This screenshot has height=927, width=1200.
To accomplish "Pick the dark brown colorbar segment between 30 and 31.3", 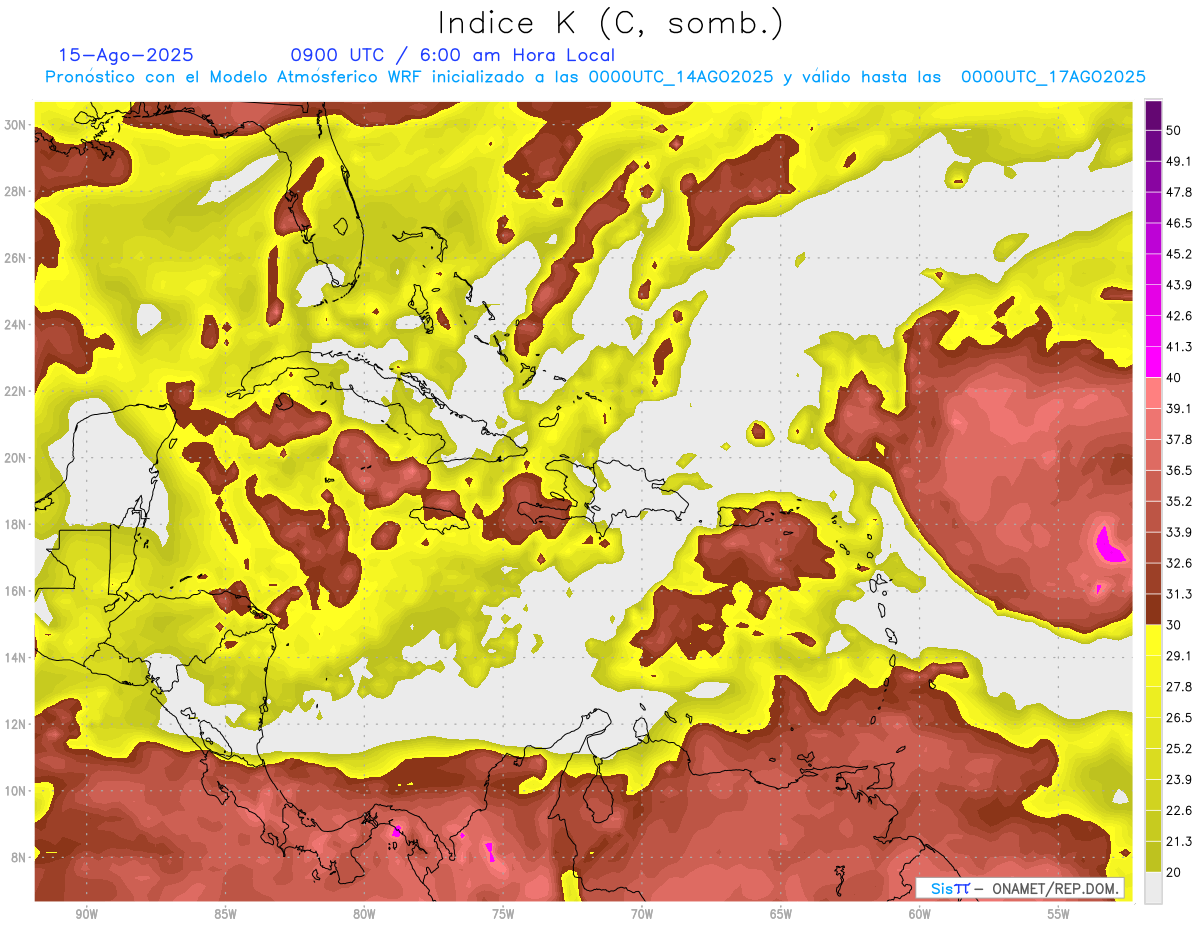I will tap(1153, 609).
